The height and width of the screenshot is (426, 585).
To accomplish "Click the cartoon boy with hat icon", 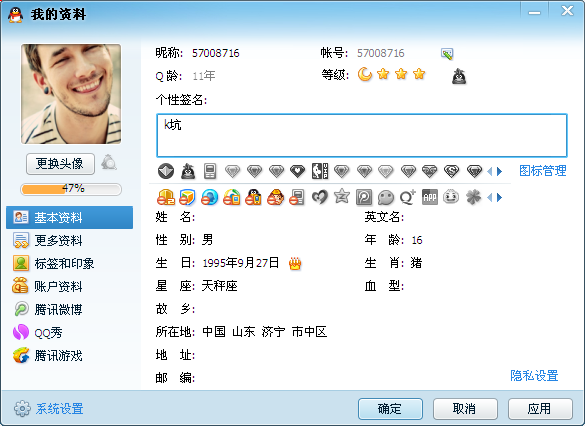I will point(275,197).
